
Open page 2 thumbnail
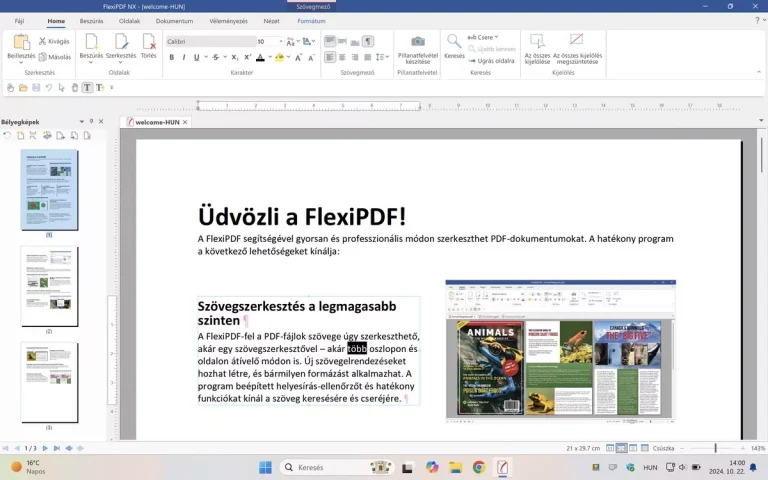tap(49, 286)
